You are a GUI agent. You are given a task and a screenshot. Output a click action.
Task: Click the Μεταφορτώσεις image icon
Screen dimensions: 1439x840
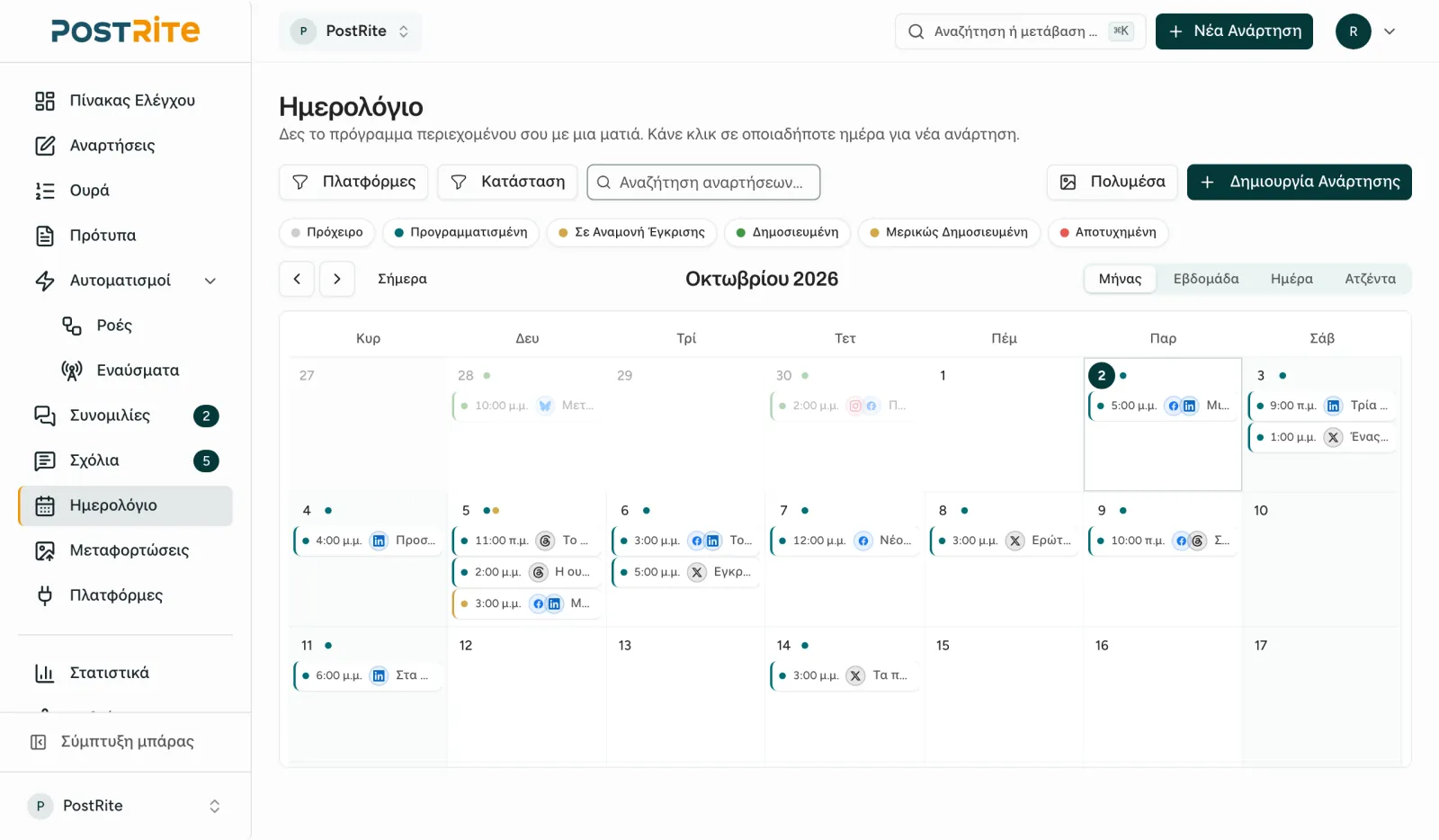click(45, 550)
